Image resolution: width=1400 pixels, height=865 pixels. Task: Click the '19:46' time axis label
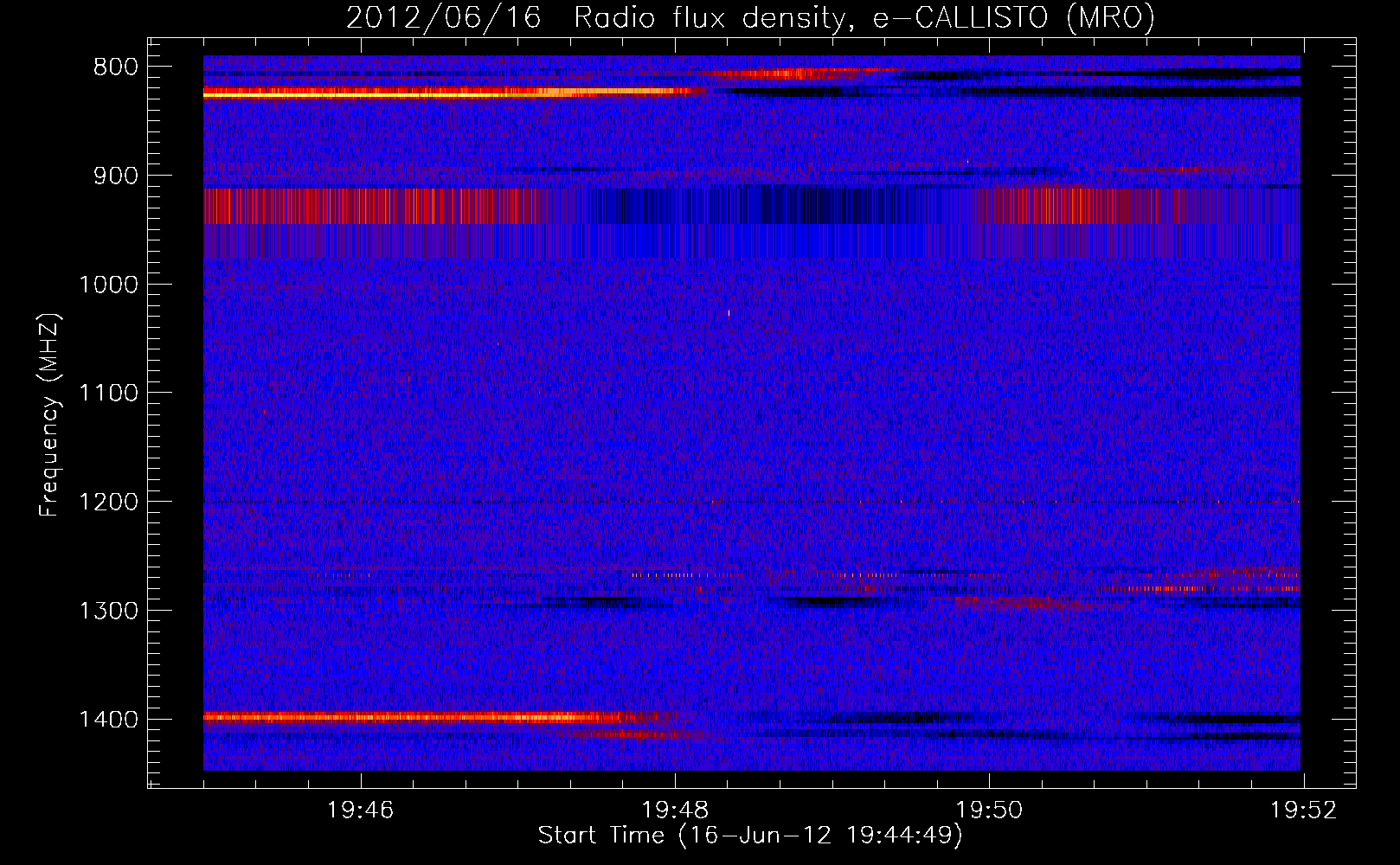(x=361, y=811)
